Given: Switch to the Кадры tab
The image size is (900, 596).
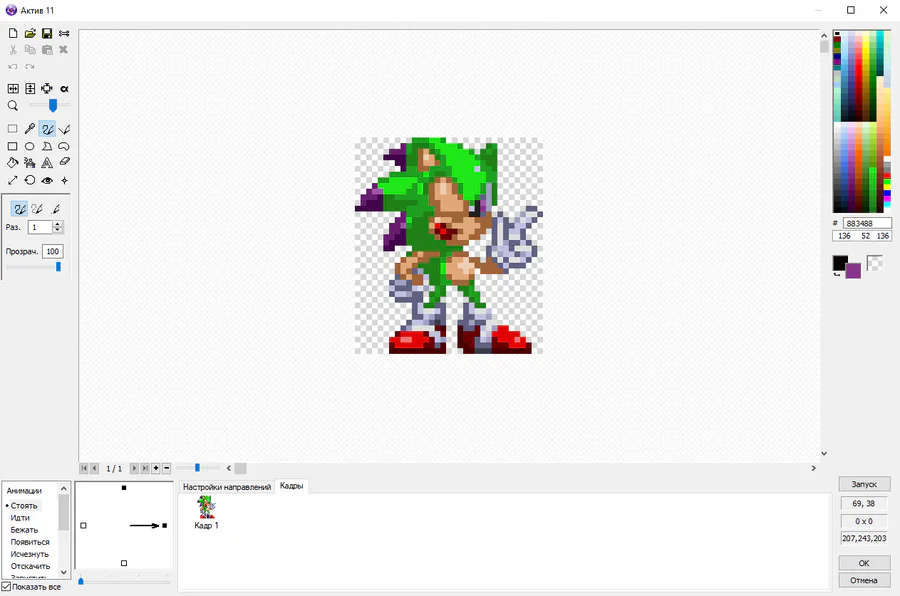Looking at the screenshot, I should point(292,486).
